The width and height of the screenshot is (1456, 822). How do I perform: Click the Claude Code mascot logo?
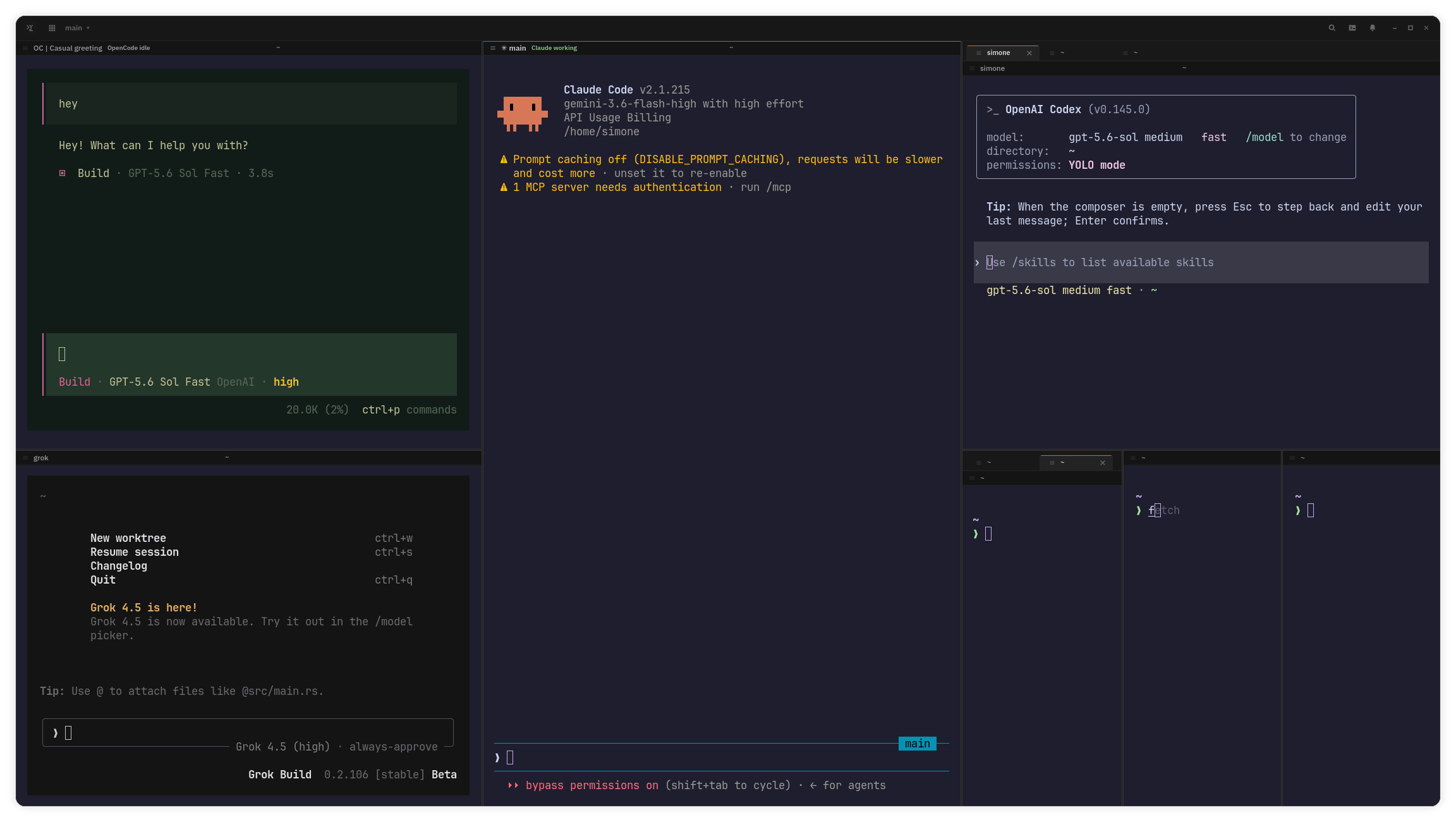tap(523, 114)
